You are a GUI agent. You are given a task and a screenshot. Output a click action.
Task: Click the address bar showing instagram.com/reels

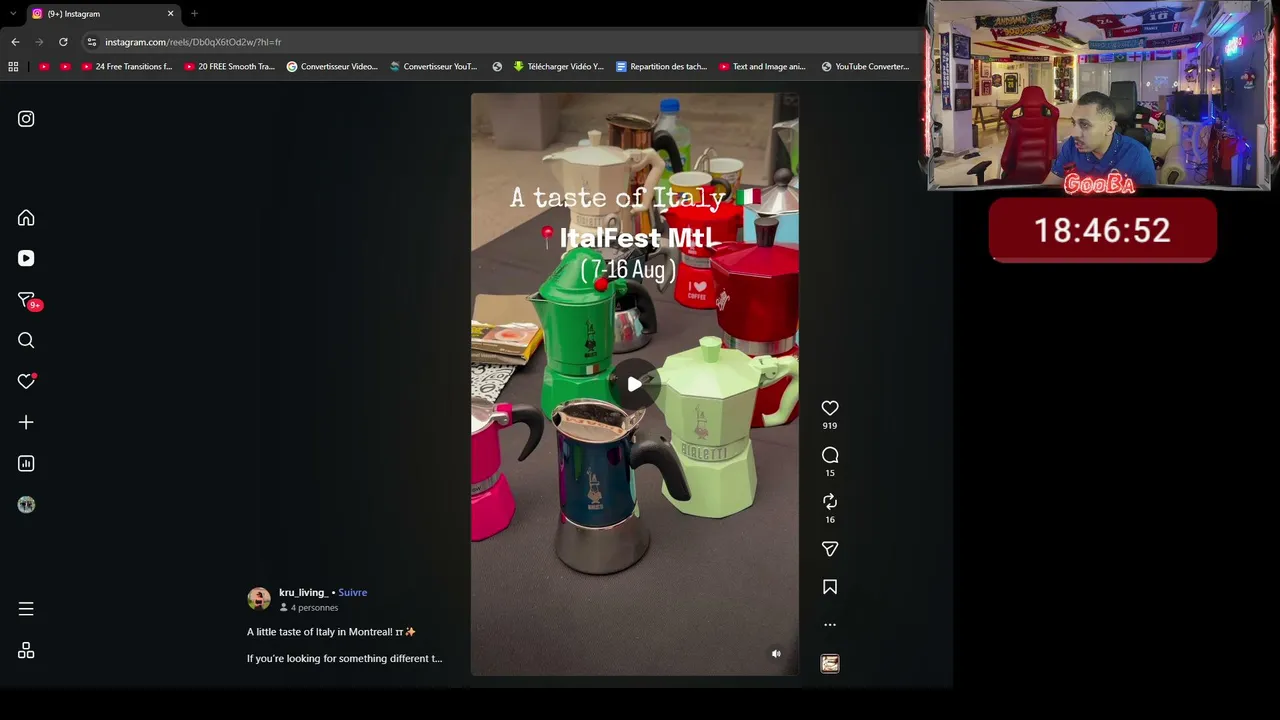click(500, 42)
